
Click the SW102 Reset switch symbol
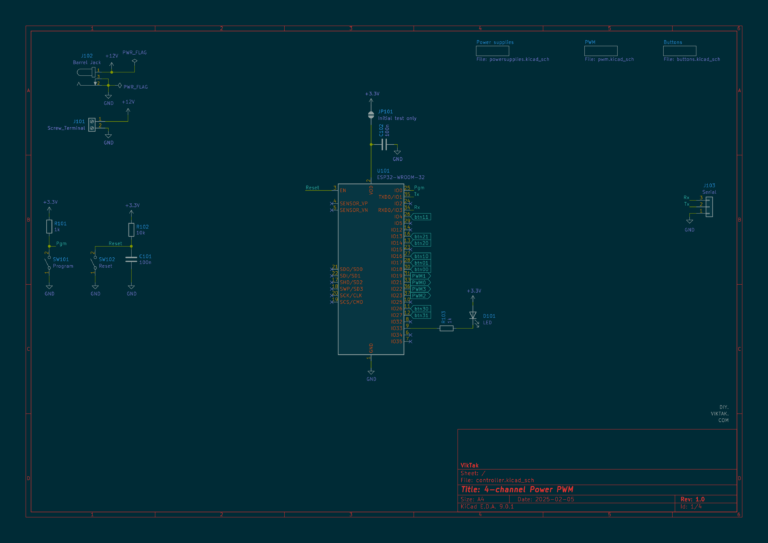95,265
